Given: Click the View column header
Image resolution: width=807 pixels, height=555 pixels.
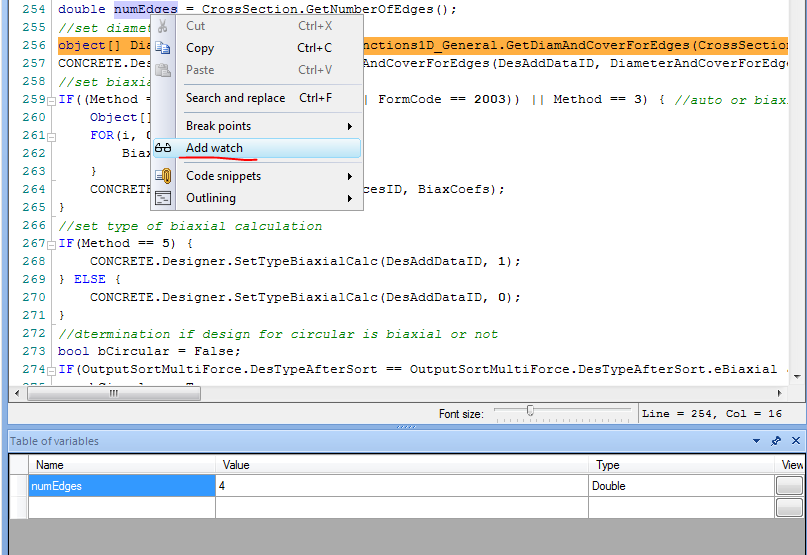Looking at the screenshot, I should (x=791, y=465).
